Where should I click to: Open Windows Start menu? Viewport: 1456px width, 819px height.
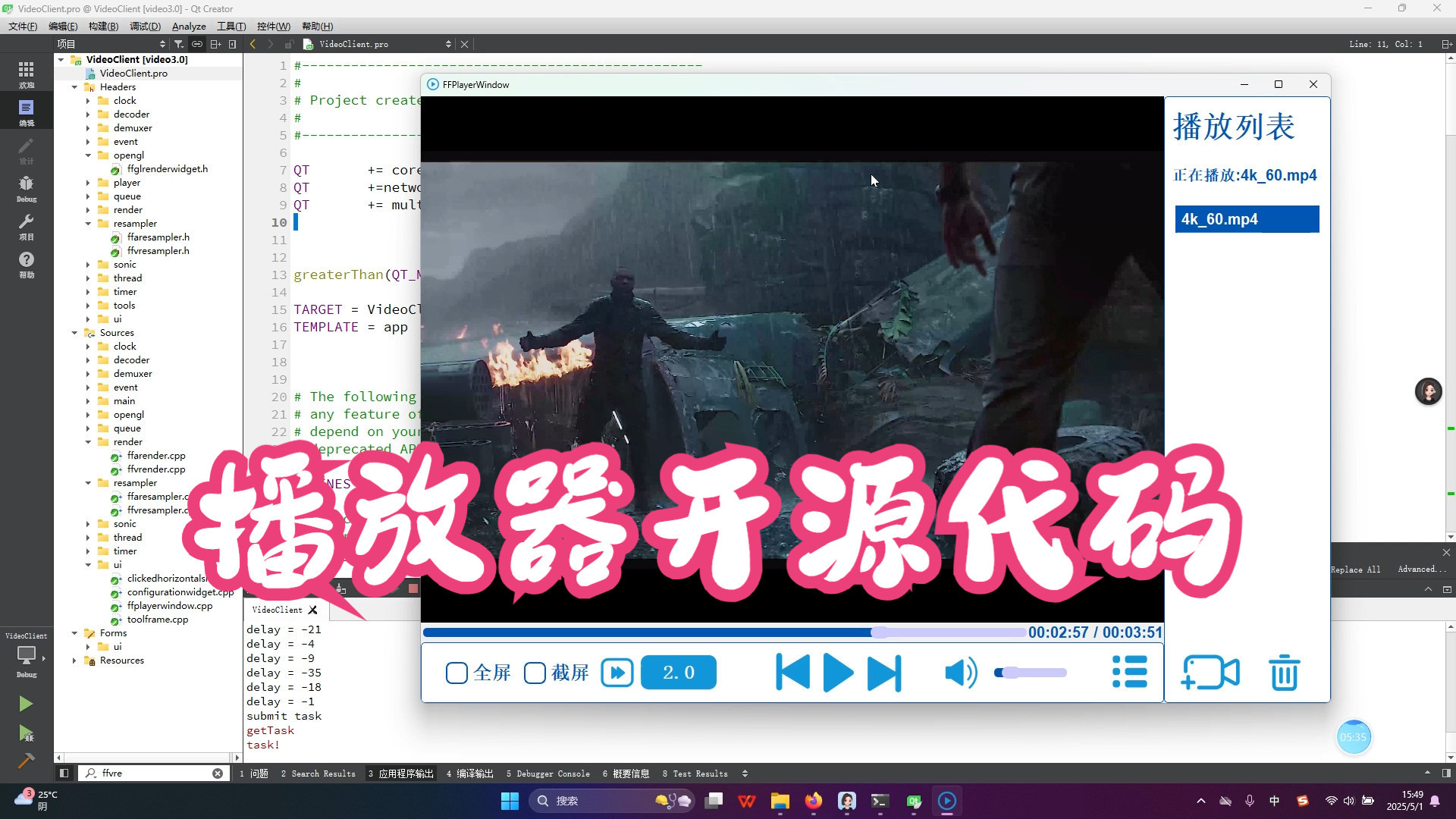[510, 801]
